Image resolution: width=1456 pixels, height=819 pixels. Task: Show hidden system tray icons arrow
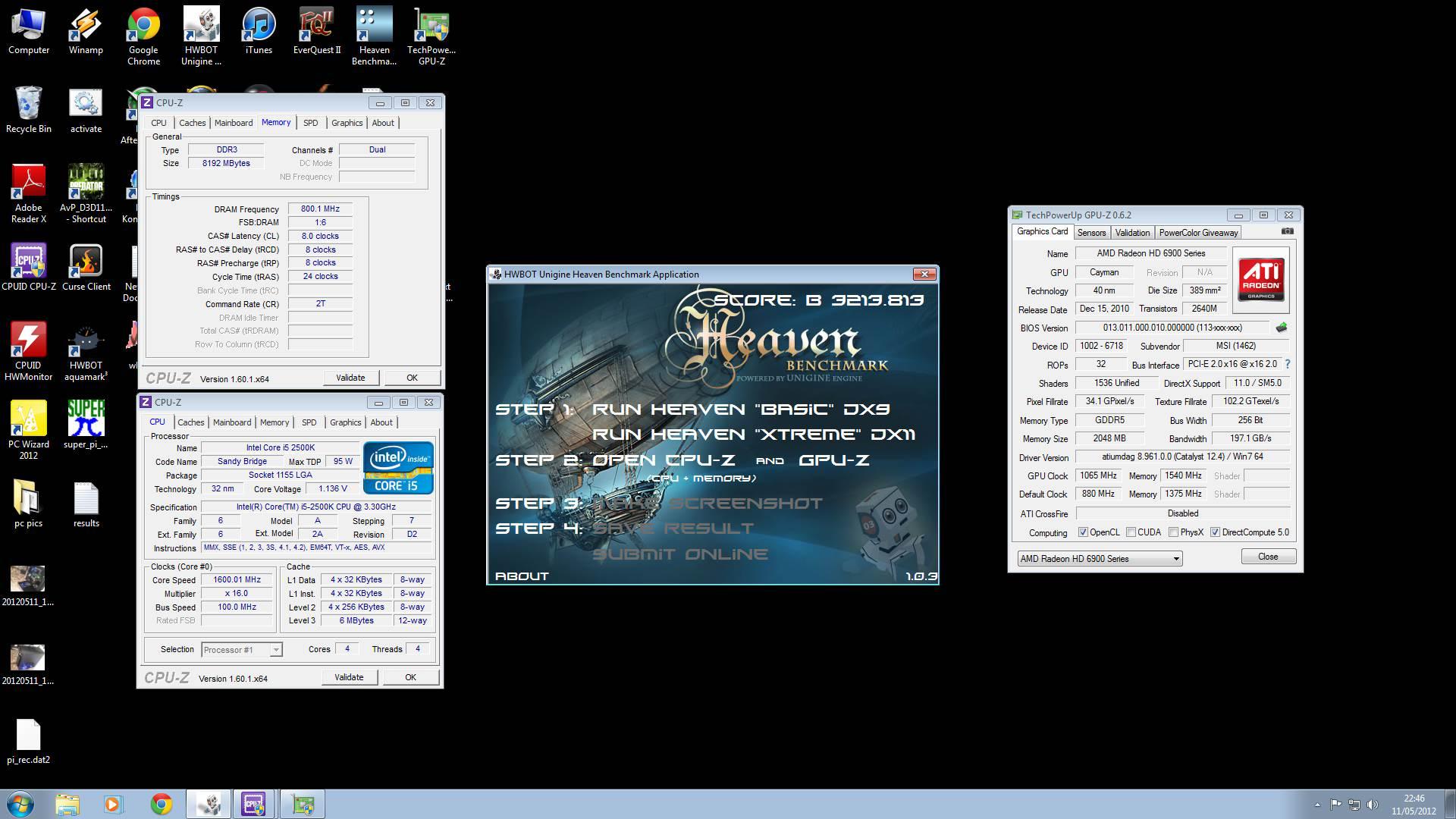click(x=1317, y=805)
